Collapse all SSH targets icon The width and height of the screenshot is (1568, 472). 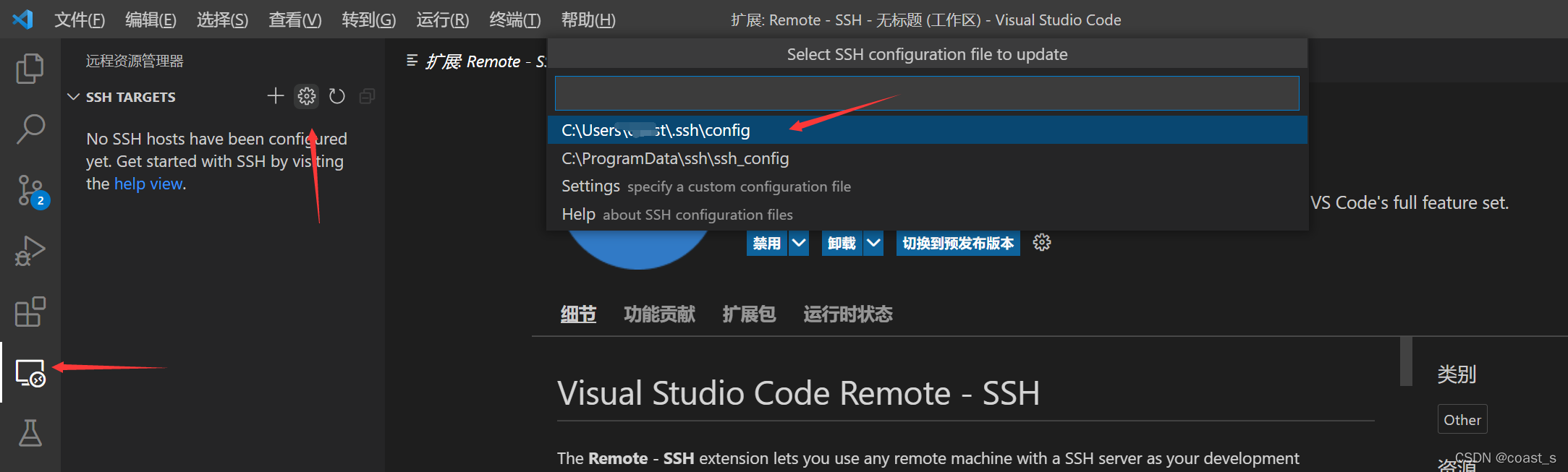point(368,96)
